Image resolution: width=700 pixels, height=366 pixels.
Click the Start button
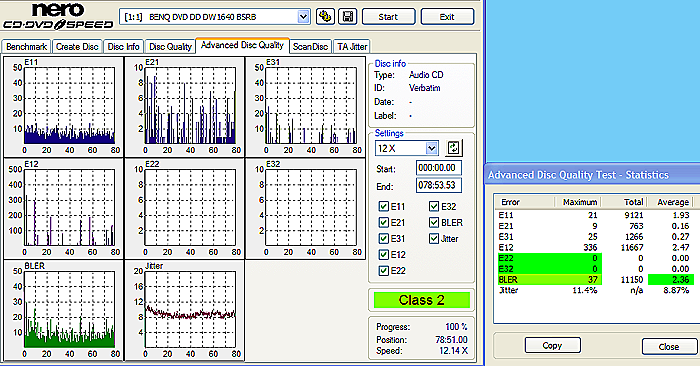(388, 17)
